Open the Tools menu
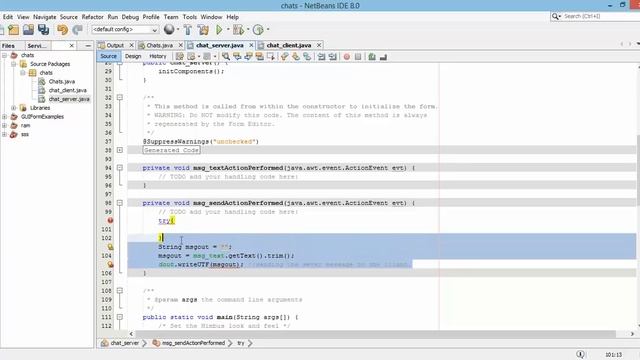 click(189, 17)
